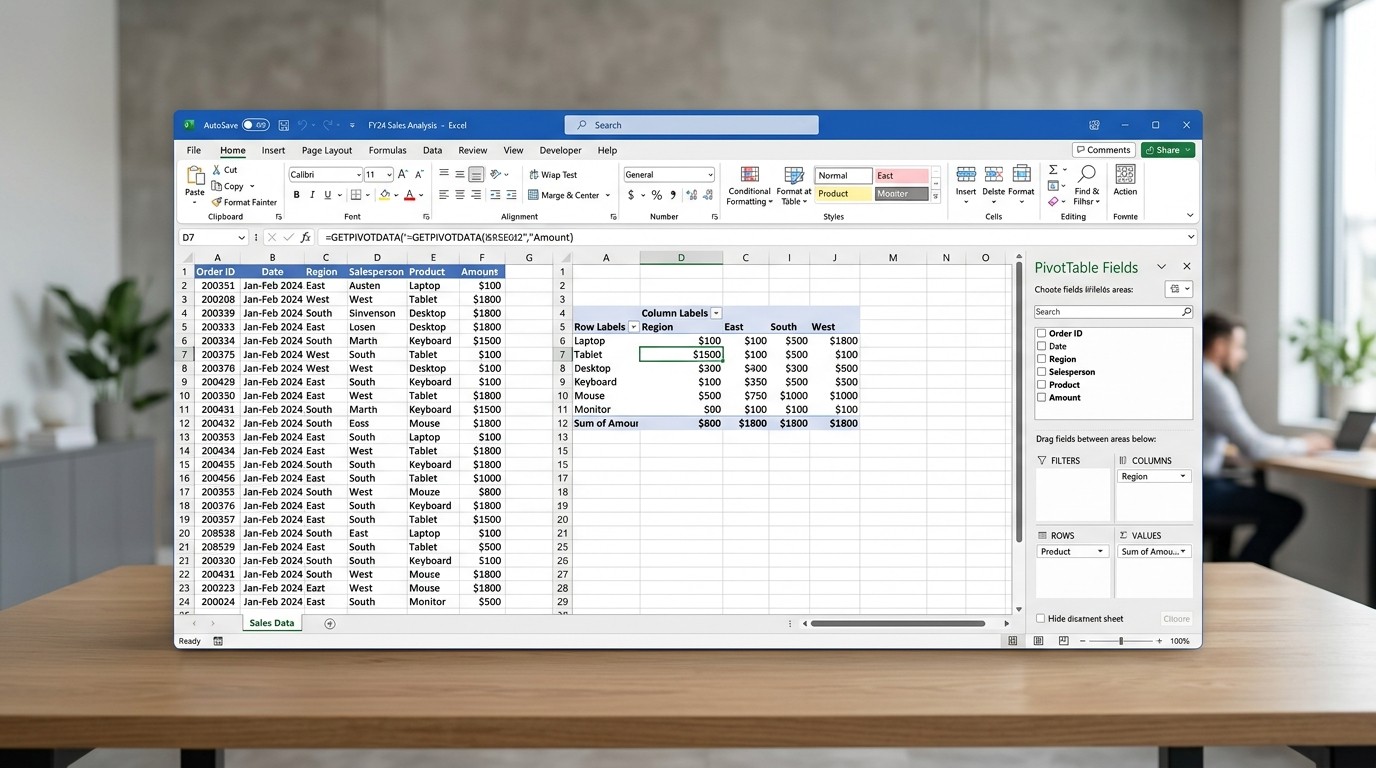1376x768 pixels.
Task: Open Find & Filter tools
Action: (1087, 186)
